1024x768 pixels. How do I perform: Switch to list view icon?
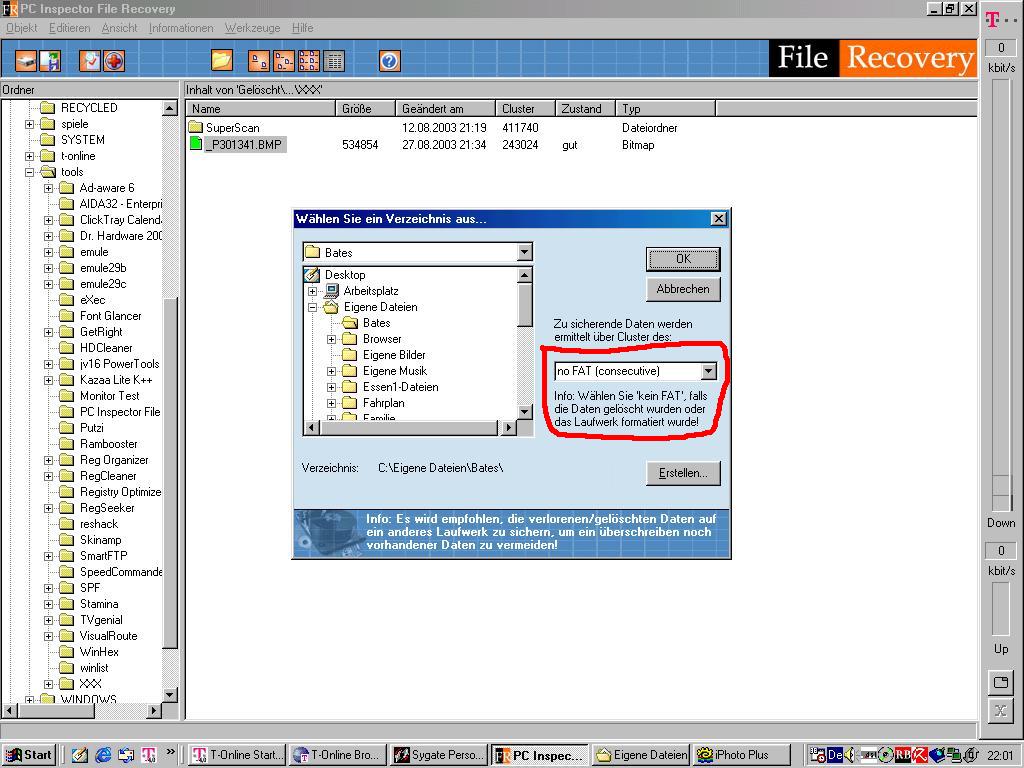tap(309, 61)
